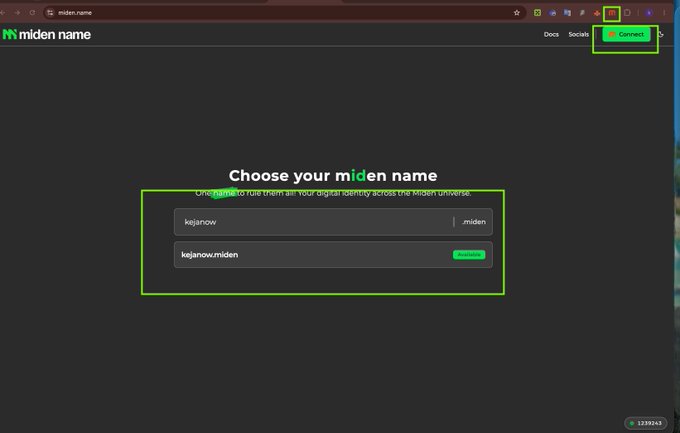This screenshot has width=680, height=433.
Task: Open the Socials menu
Action: click(x=579, y=34)
